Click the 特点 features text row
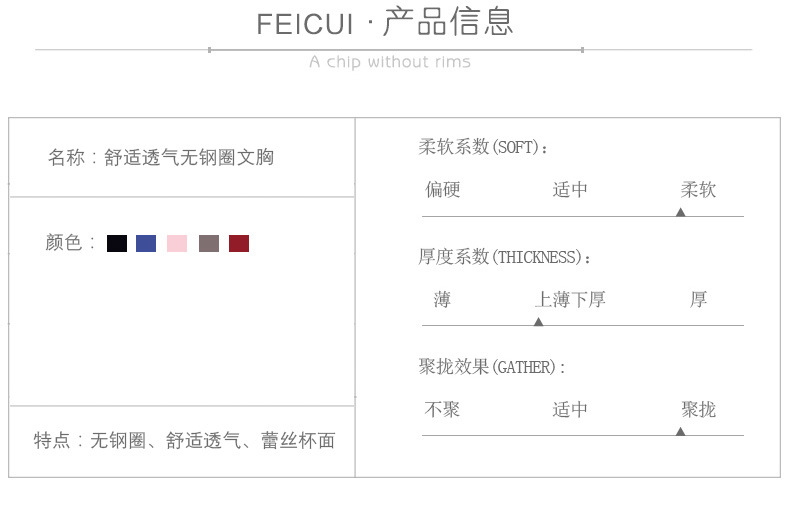The width and height of the screenshot is (790, 514). 184,440
